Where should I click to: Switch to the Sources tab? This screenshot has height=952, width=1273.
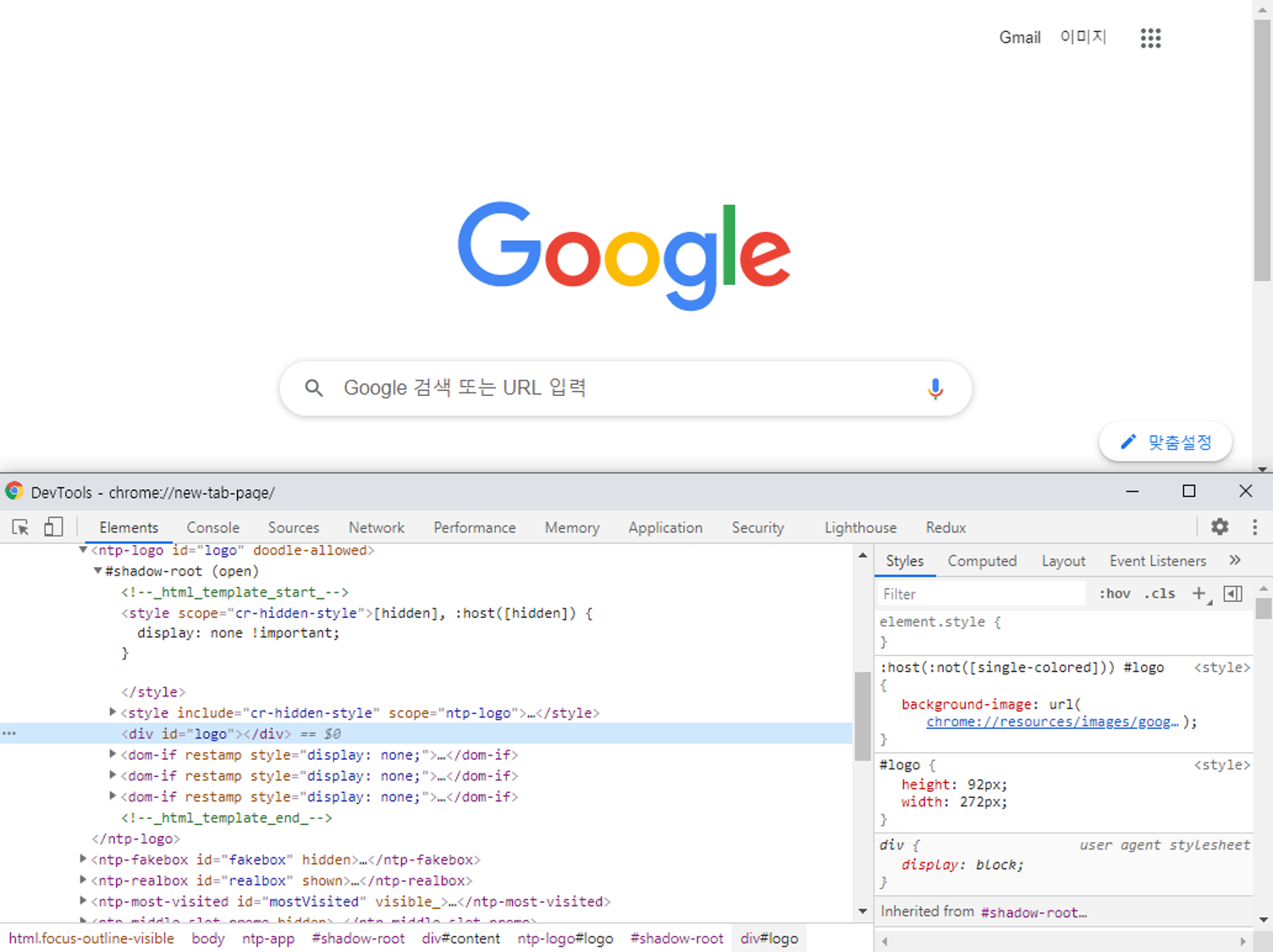(x=294, y=527)
